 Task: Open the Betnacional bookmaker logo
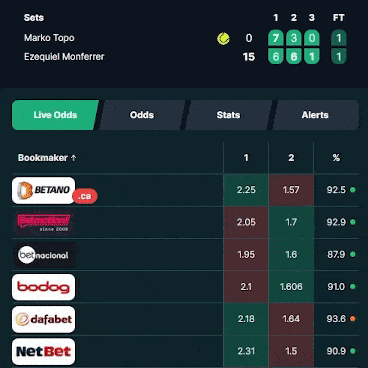(44, 255)
